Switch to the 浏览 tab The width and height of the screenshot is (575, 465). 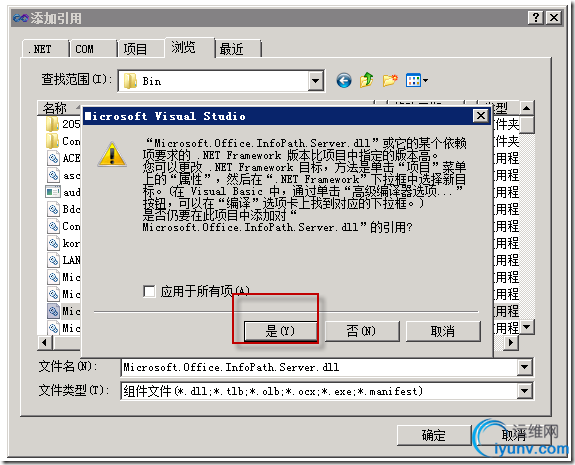tap(190, 48)
